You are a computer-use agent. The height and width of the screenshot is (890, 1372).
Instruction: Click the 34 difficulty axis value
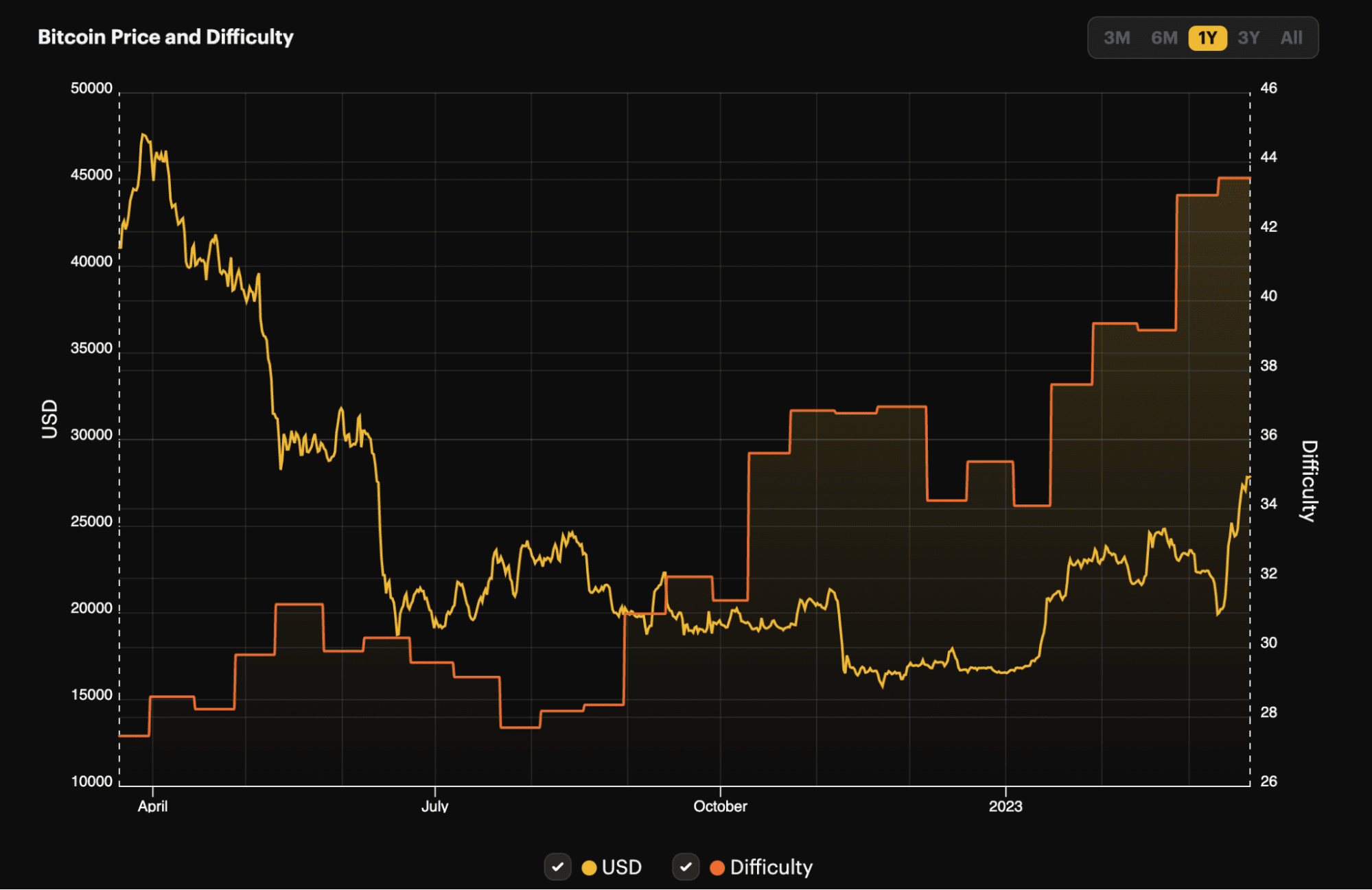click(1268, 504)
